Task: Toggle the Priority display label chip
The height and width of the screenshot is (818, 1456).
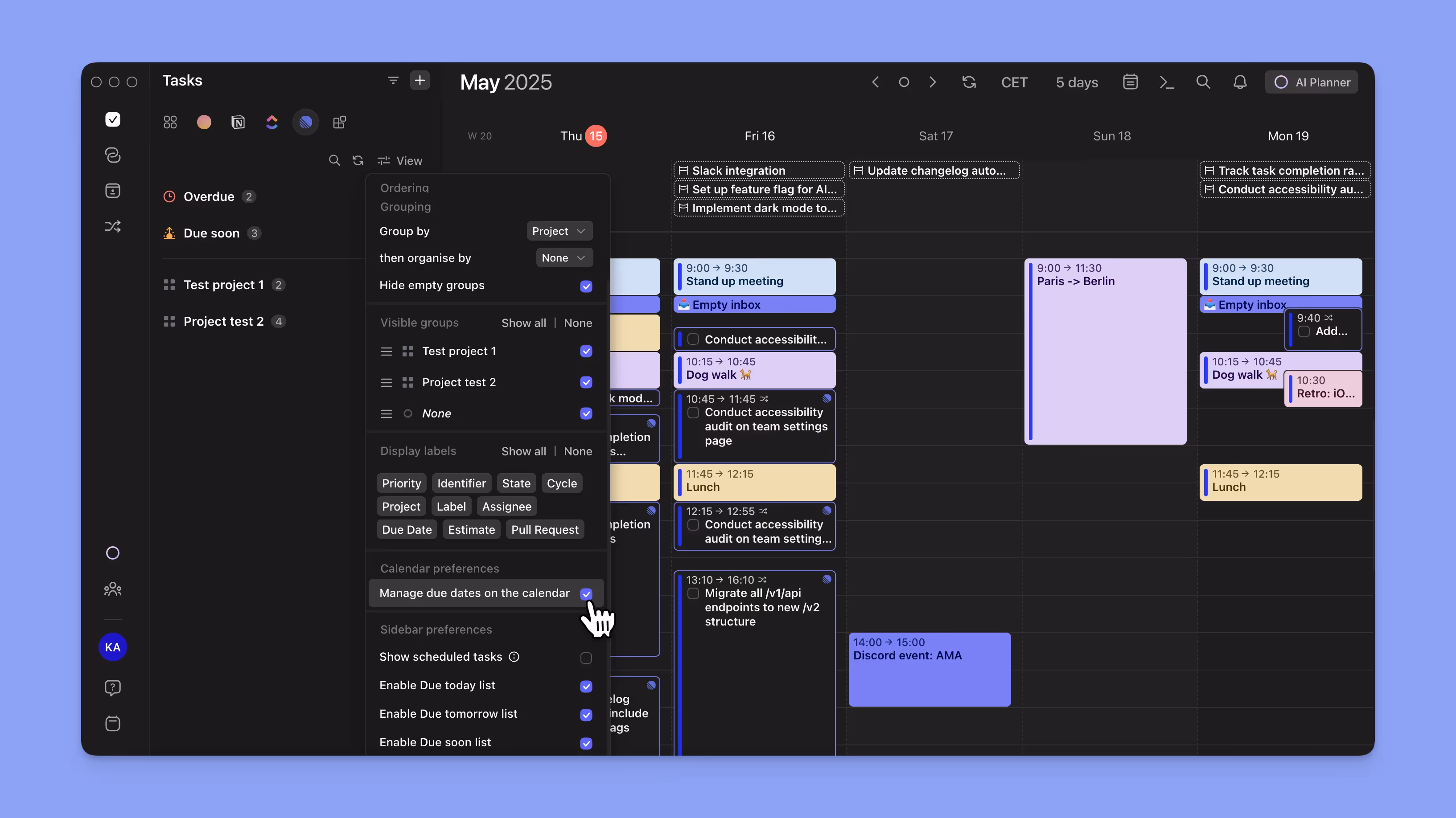Action: click(x=401, y=483)
